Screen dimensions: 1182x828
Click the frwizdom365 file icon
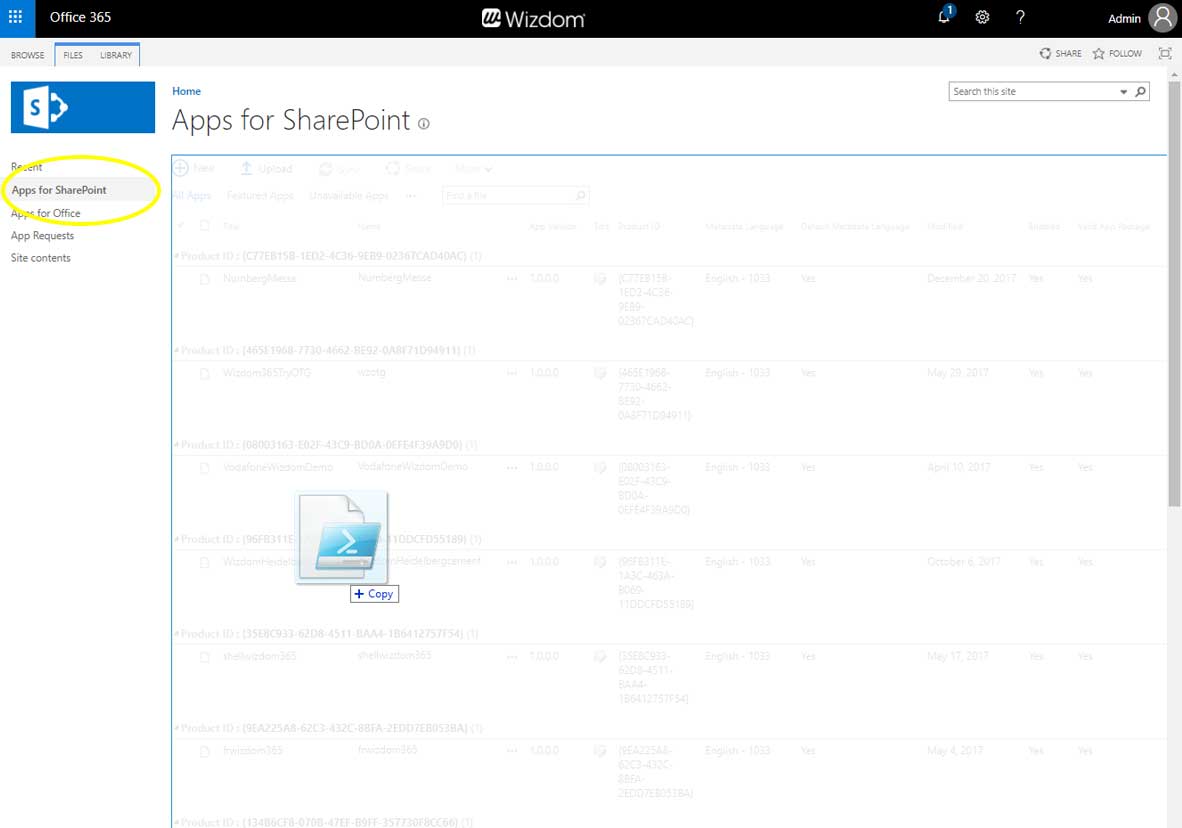204,751
